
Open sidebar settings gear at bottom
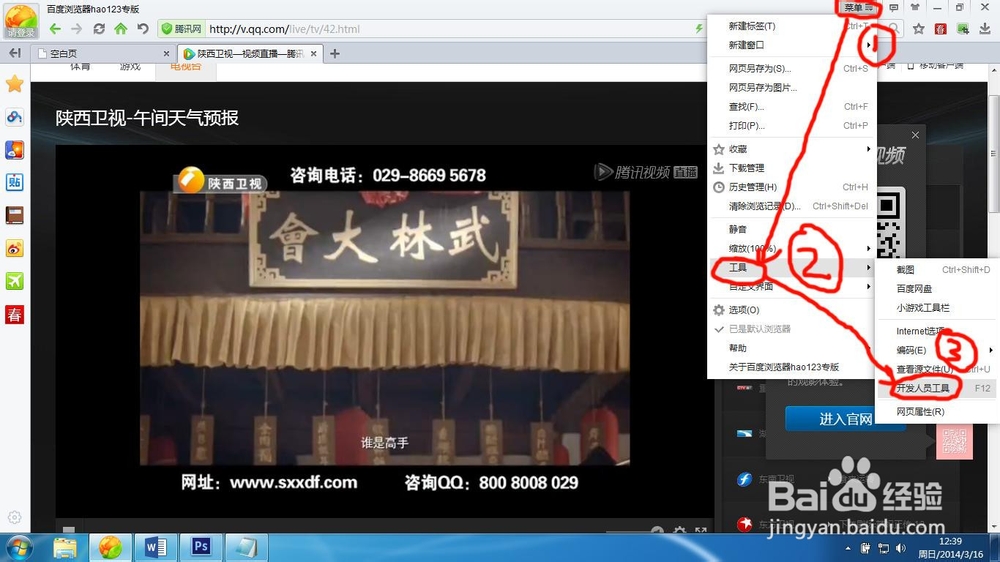(x=14, y=517)
